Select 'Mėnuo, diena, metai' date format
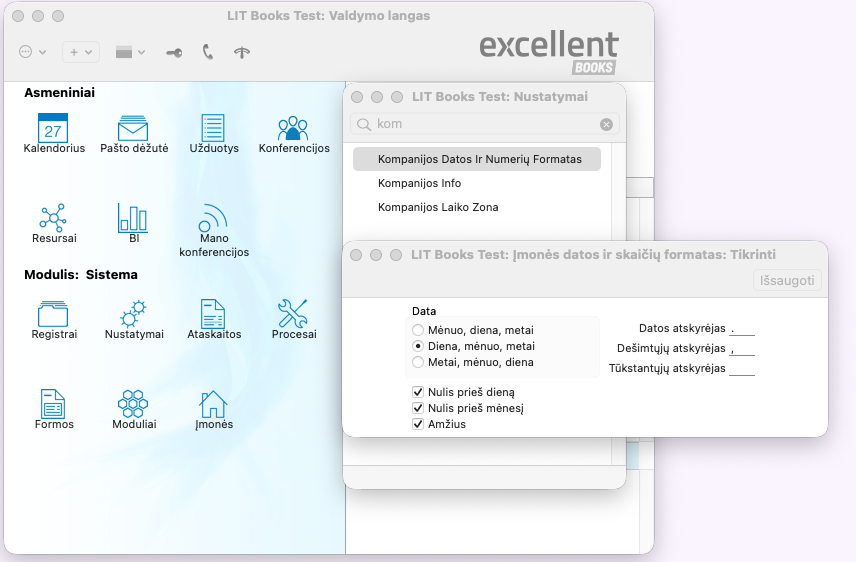Screen dimensions: 856x562 [x=418, y=329]
